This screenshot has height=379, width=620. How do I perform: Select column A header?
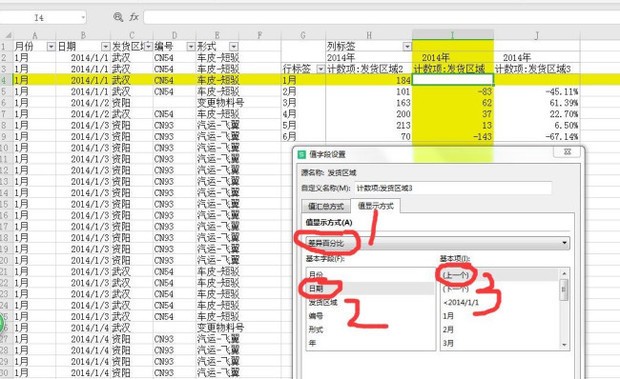(x=34, y=35)
